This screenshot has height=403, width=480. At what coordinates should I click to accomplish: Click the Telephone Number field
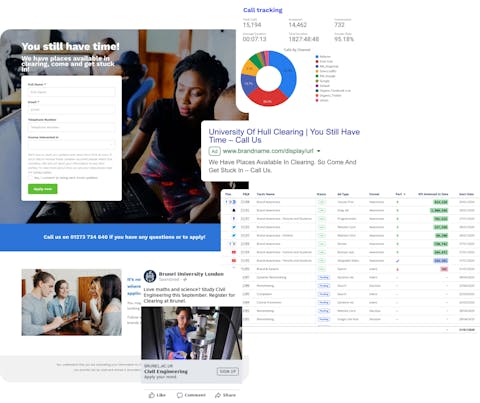pos(71,127)
